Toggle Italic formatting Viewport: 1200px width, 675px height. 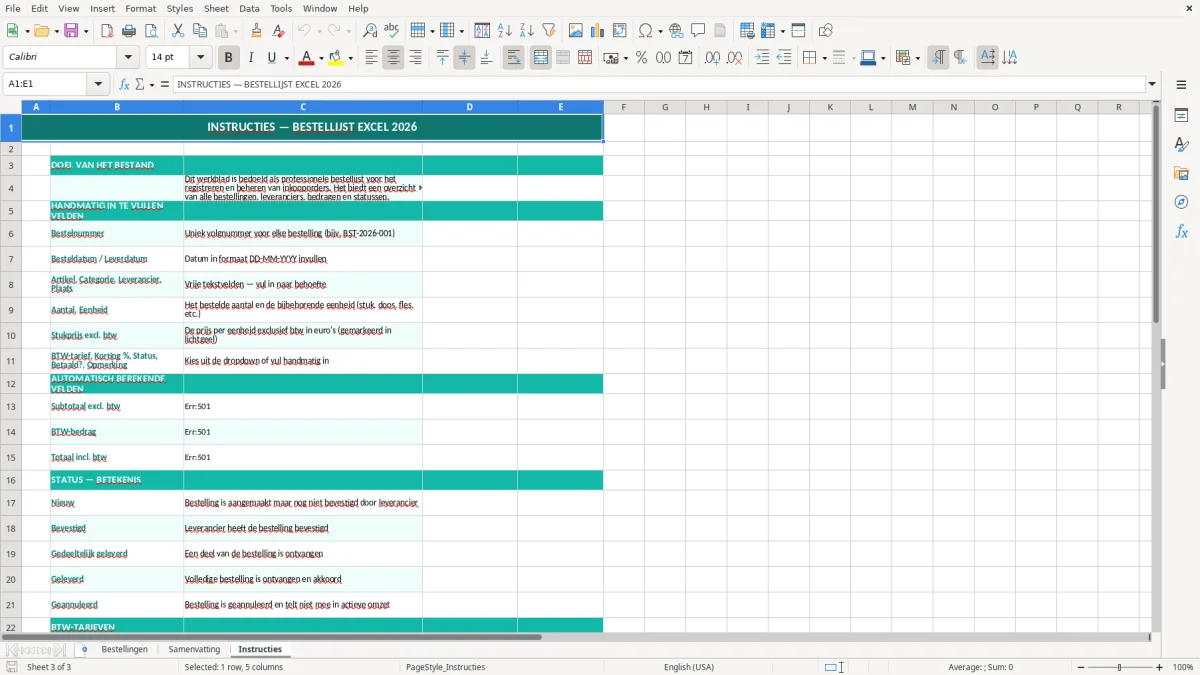tap(250, 58)
